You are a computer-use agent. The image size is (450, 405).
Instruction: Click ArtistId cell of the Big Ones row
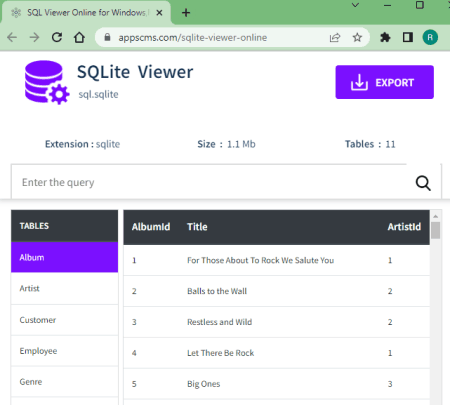click(390, 384)
